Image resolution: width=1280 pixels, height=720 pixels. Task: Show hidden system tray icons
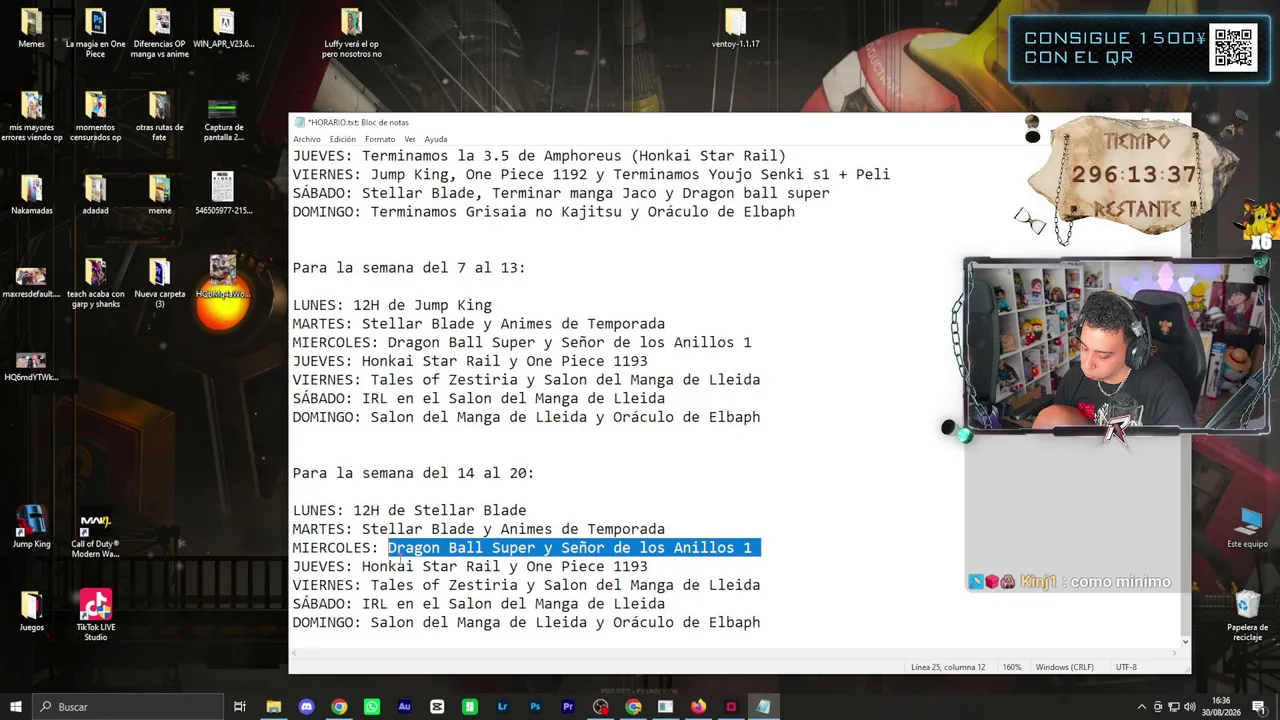[x=1141, y=707]
